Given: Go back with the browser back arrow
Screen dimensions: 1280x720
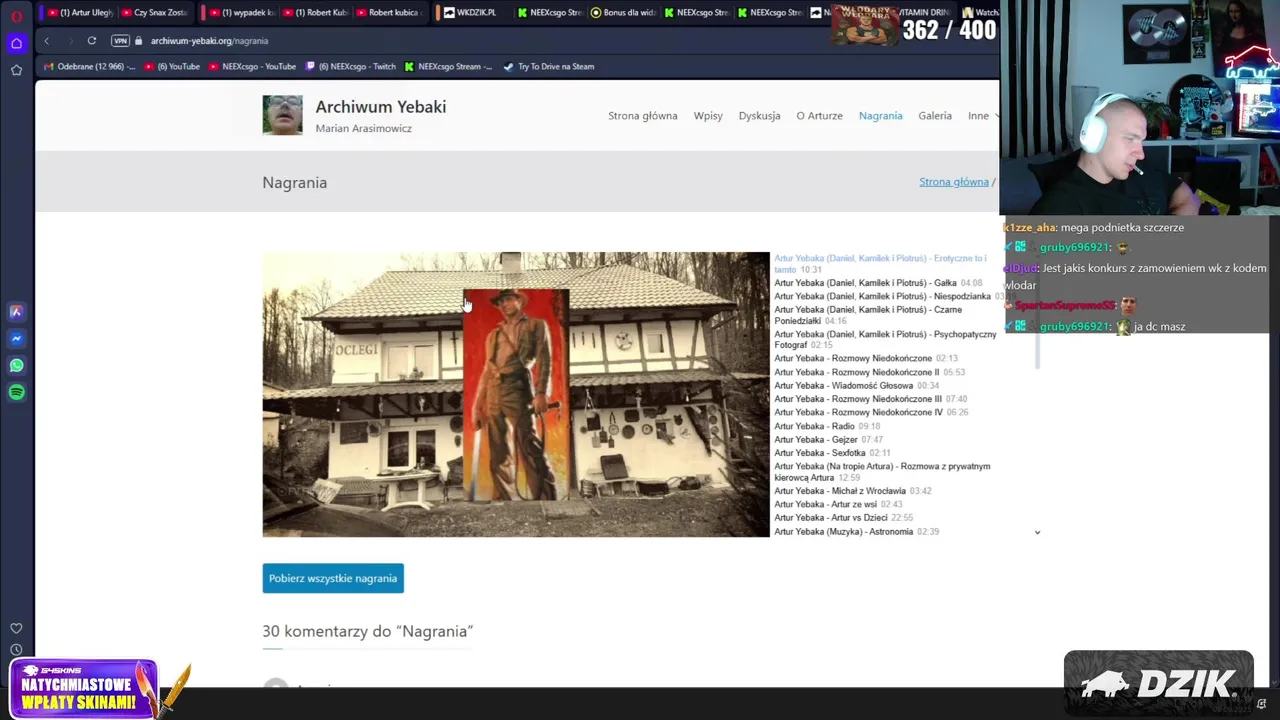Looking at the screenshot, I should tap(46, 41).
